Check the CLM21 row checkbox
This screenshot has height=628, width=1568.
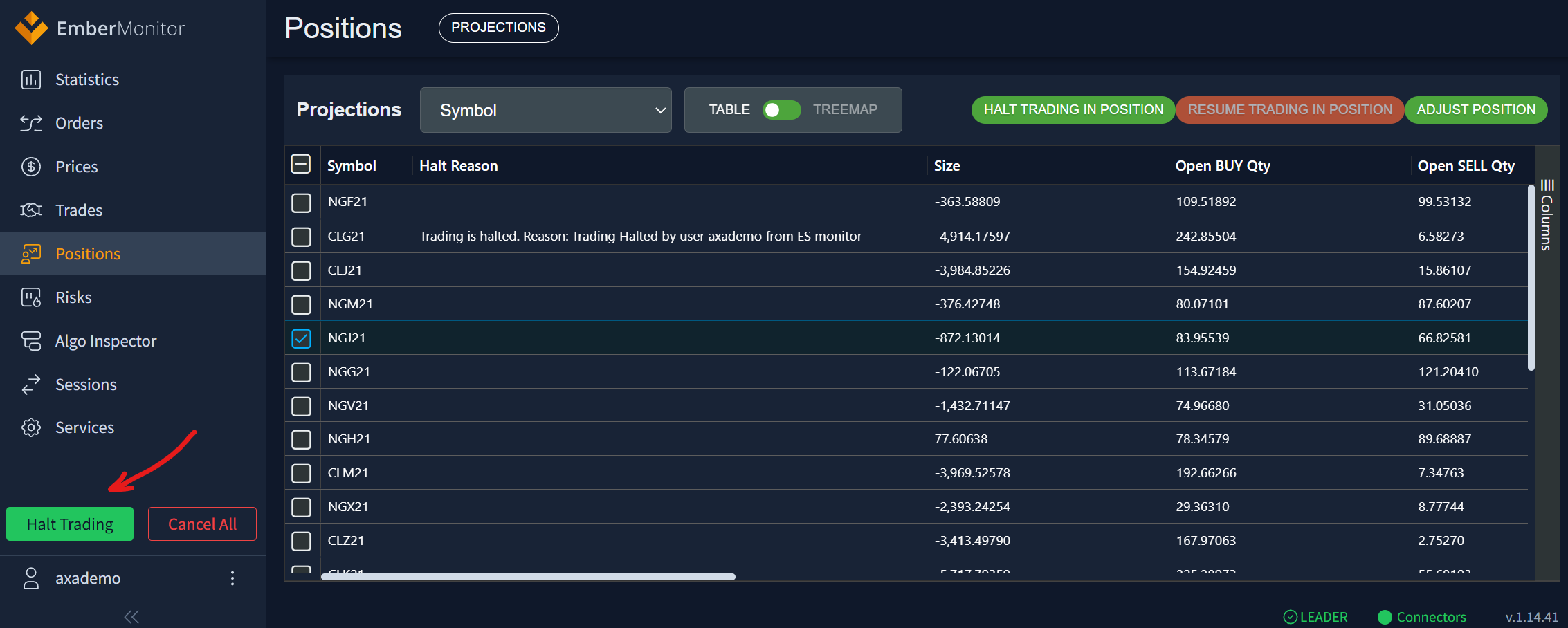301,473
